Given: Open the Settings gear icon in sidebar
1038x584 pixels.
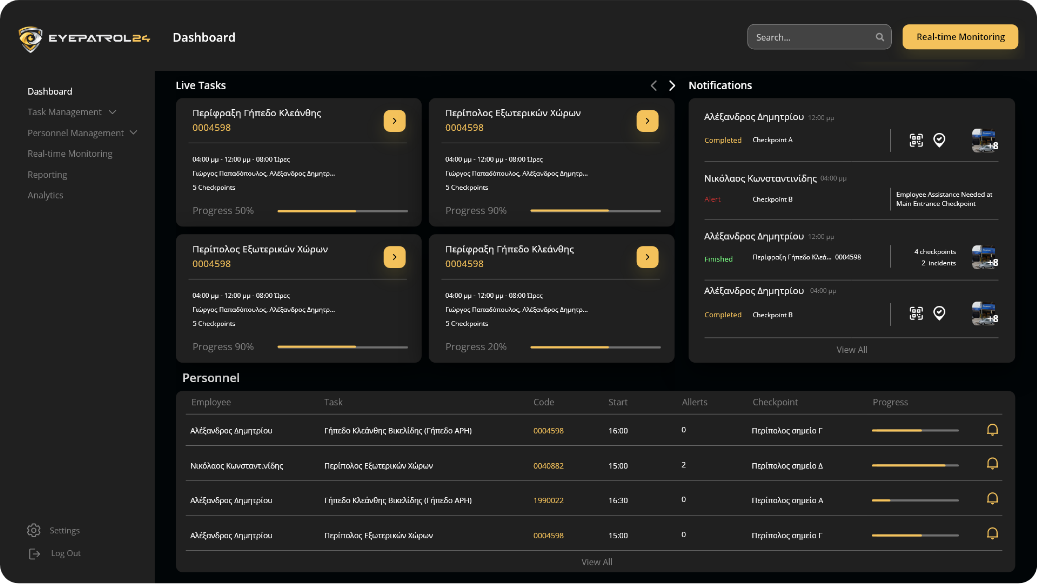Looking at the screenshot, I should (x=34, y=530).
